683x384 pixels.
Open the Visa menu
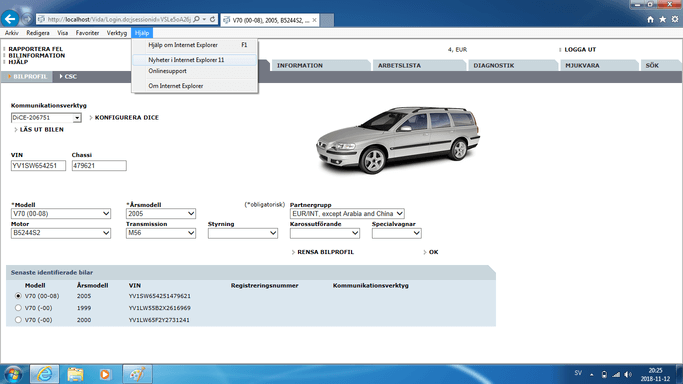pos(62,33)
